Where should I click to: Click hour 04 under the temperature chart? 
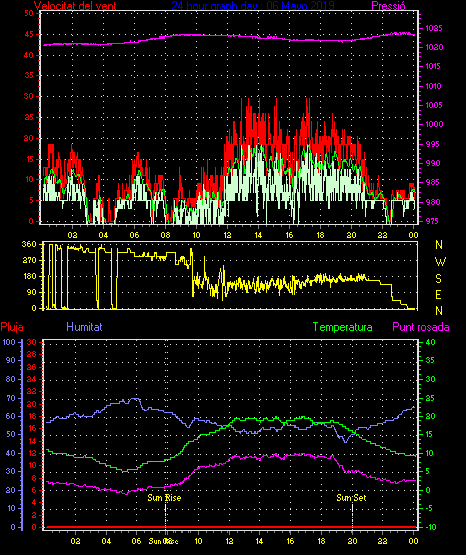(x=106, y=541)
